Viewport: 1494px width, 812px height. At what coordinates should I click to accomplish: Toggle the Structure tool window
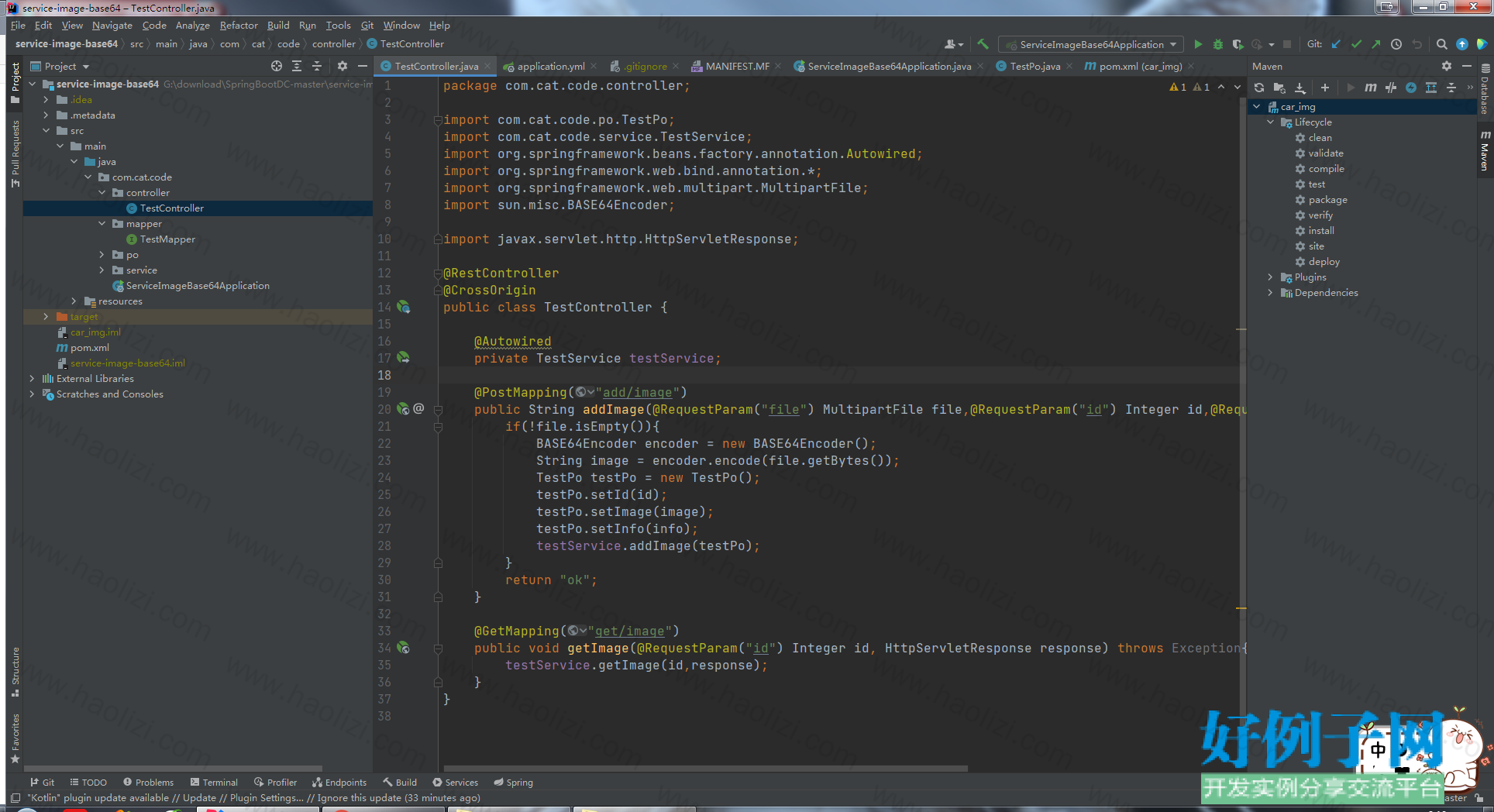(15, 671)
